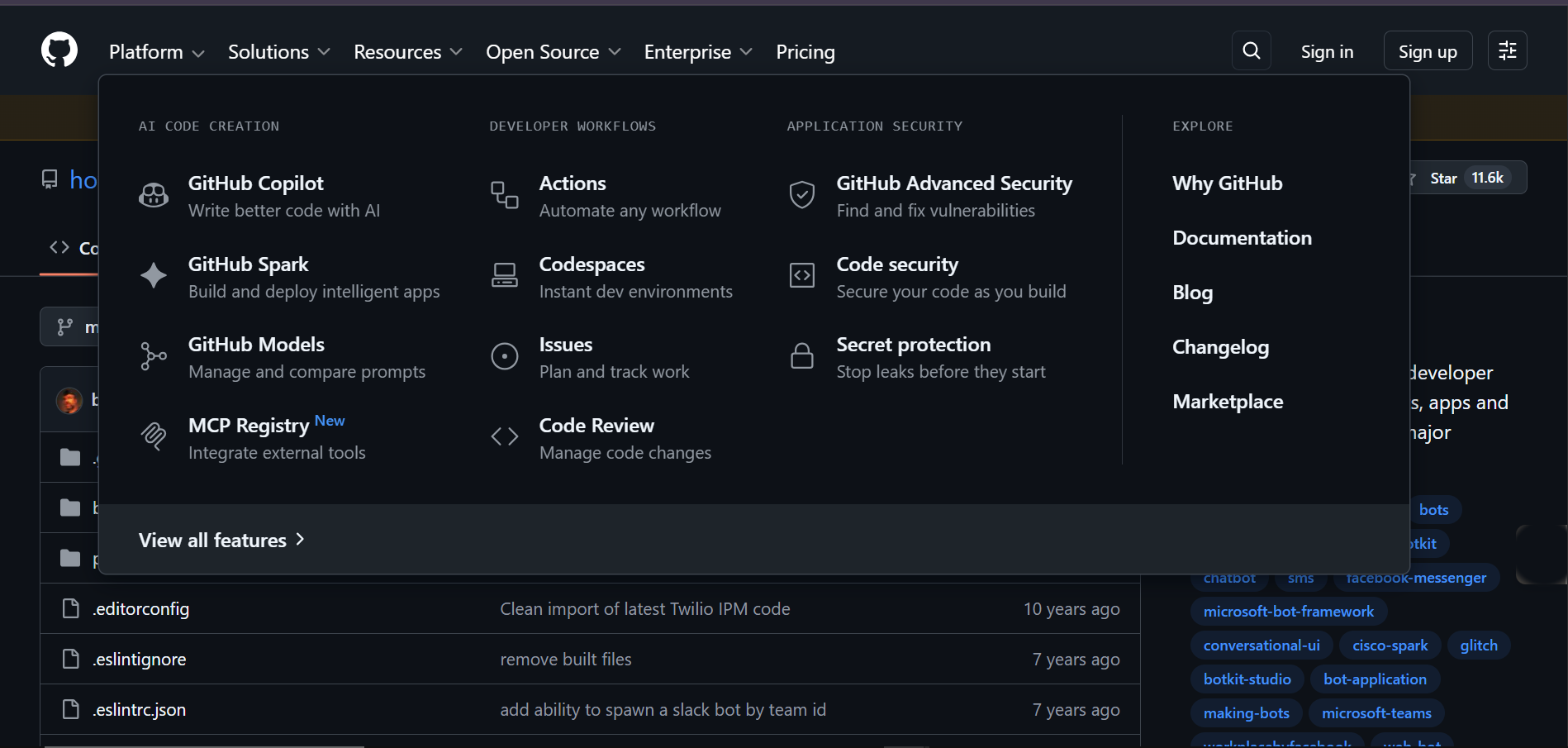Viewport: 1568px width, 748px height.
Task: Click the GitHub Spark sparkle icon
Action: click(154, 275)
